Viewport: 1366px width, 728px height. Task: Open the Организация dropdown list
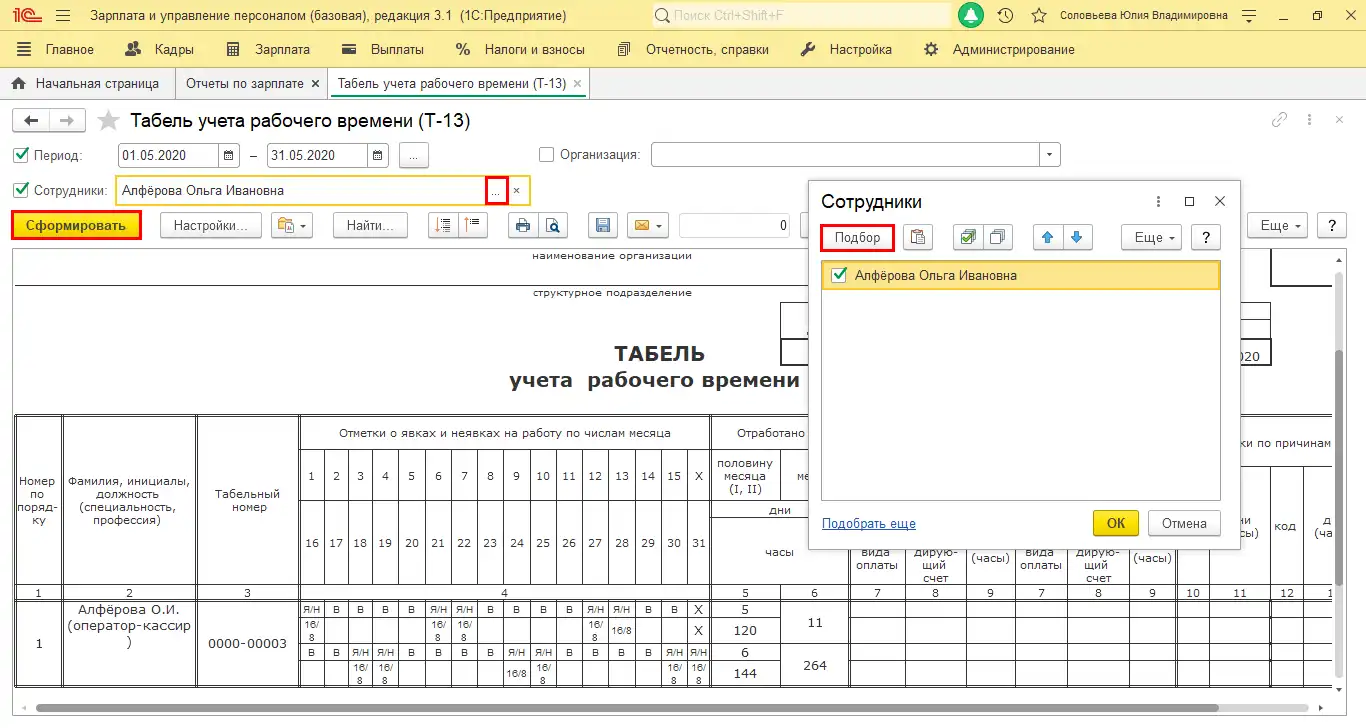pos(1049,153)
